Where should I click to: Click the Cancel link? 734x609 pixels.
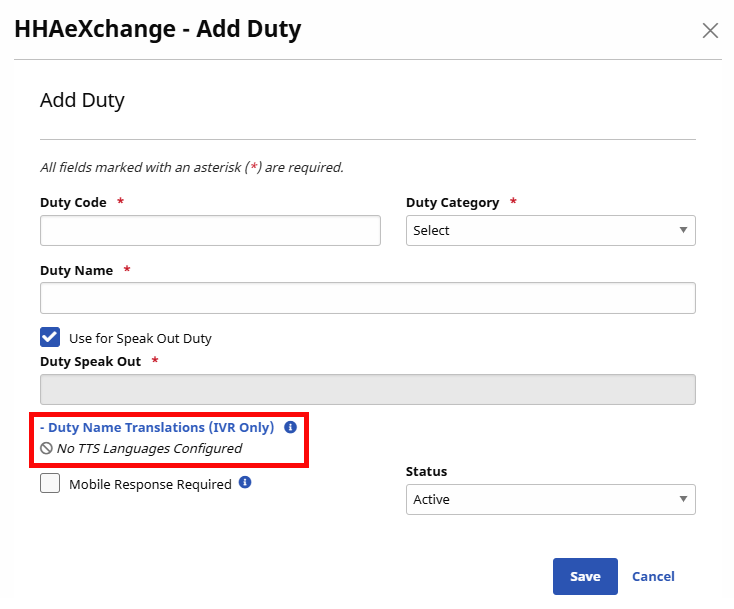tap(653, 576)
